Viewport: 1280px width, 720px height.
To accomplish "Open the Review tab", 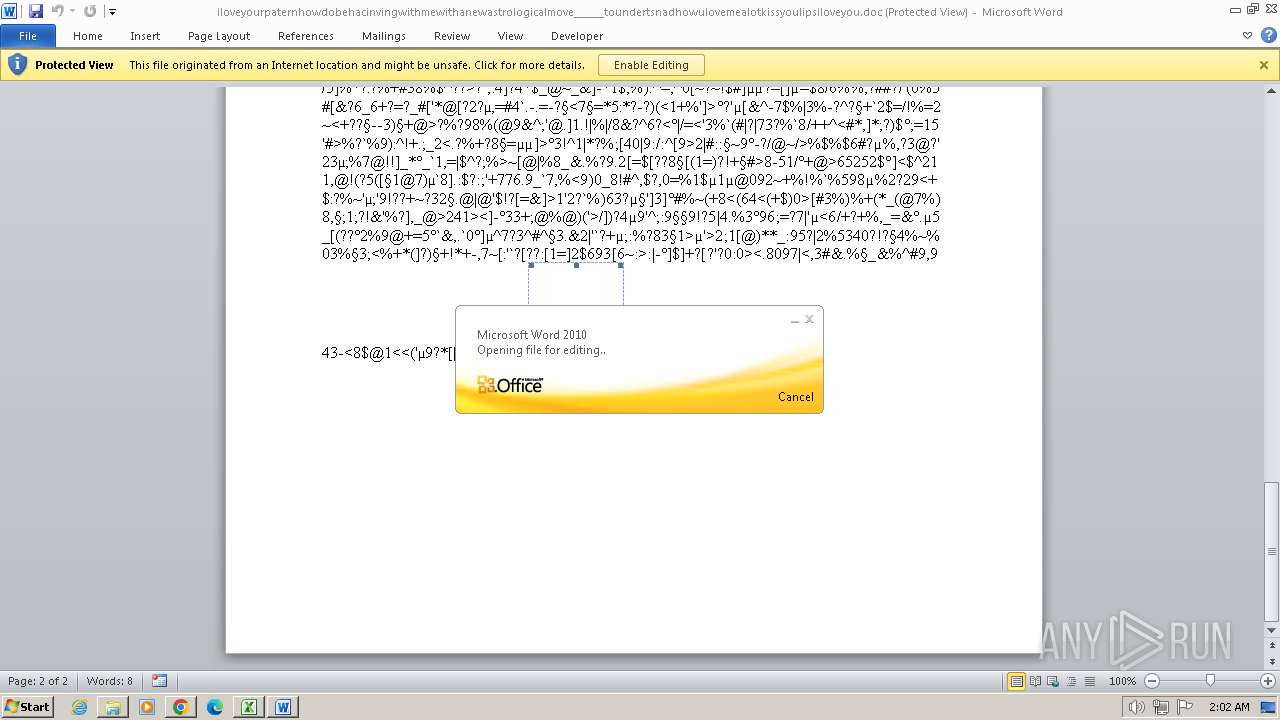I will click(x=452, y=36).
